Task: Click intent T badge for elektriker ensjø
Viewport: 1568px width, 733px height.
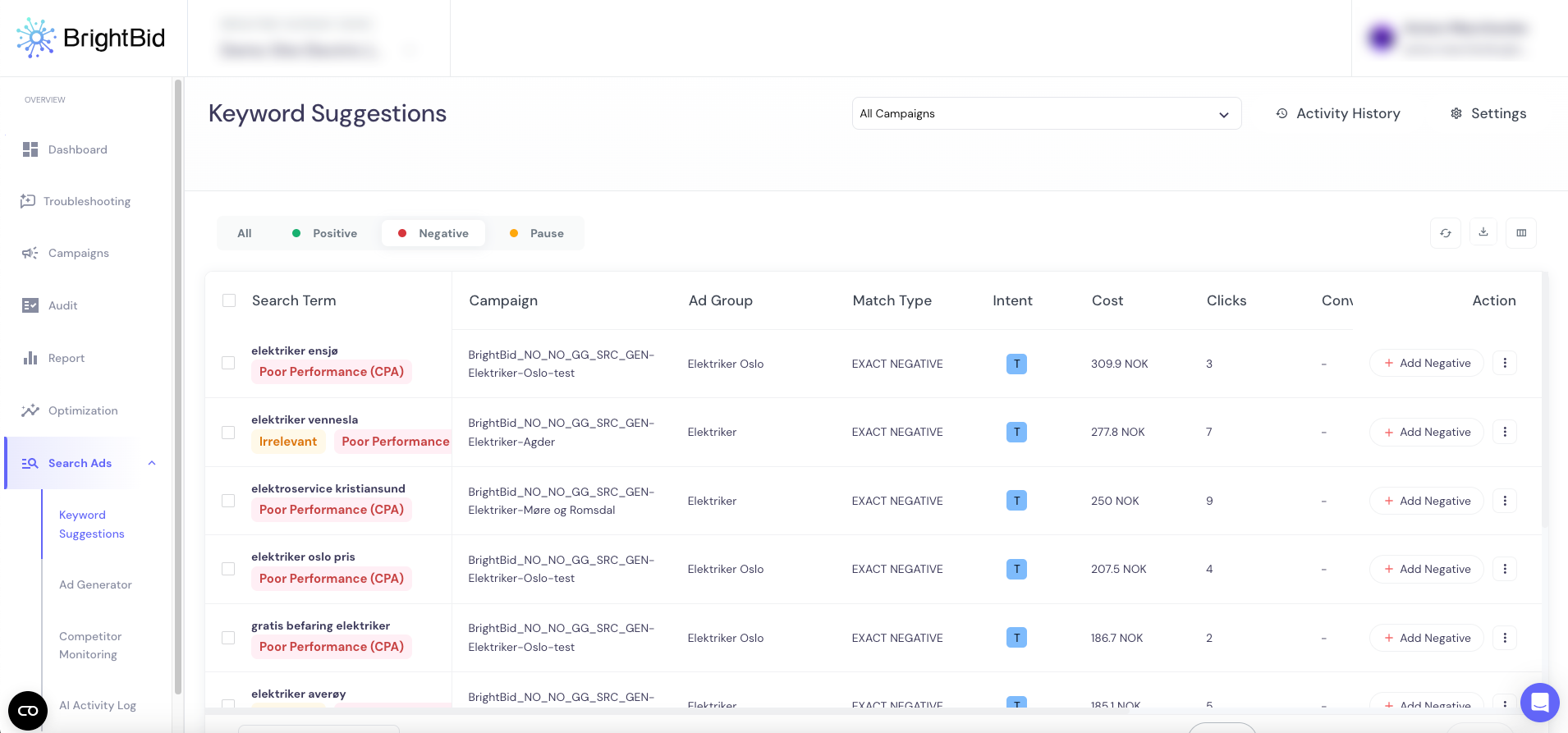Action: [1016, 364]
